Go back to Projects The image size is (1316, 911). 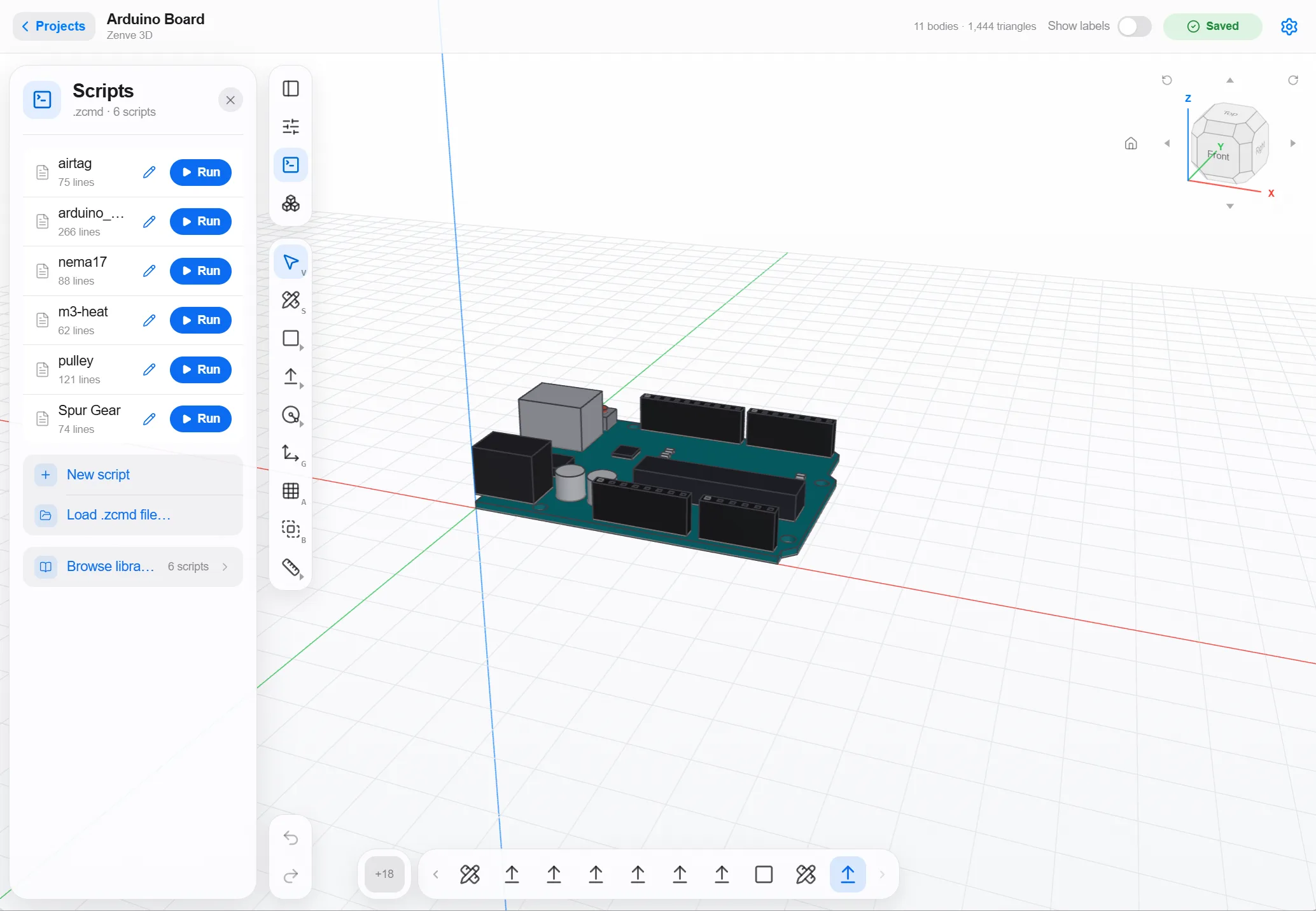click(x=53, y=26)
